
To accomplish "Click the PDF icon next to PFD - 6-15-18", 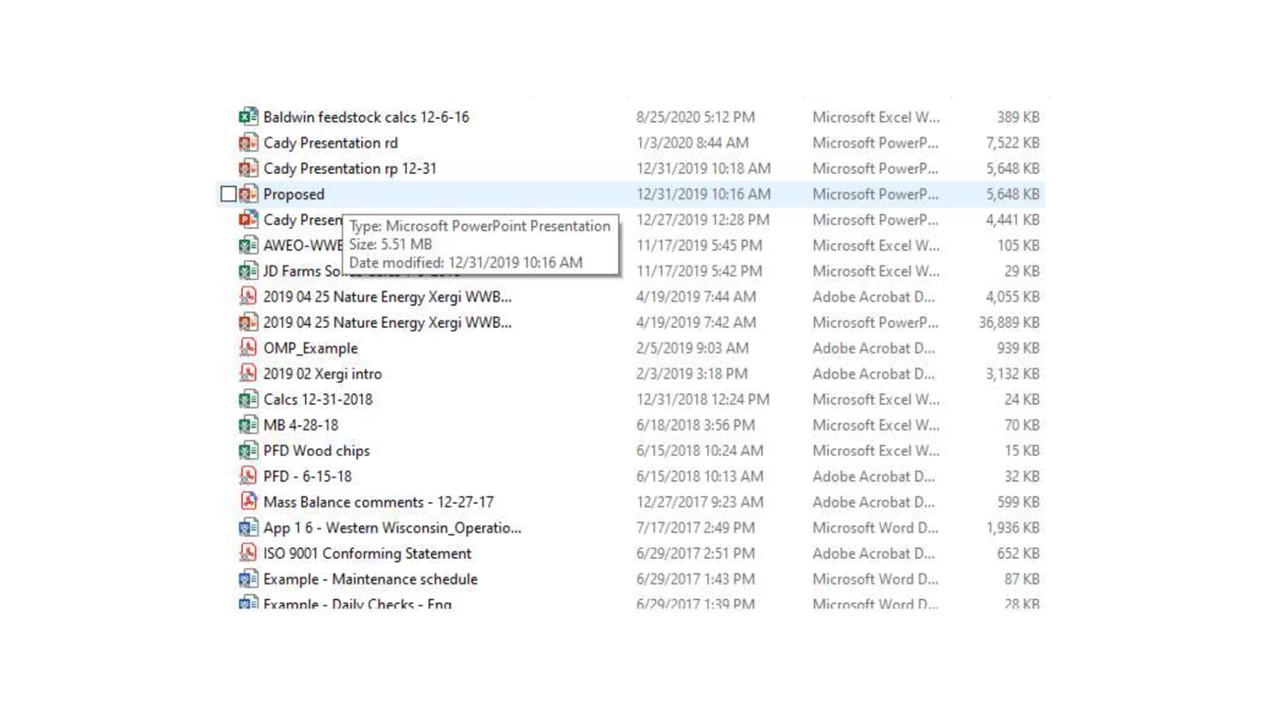I will click(x=248, y=476).
